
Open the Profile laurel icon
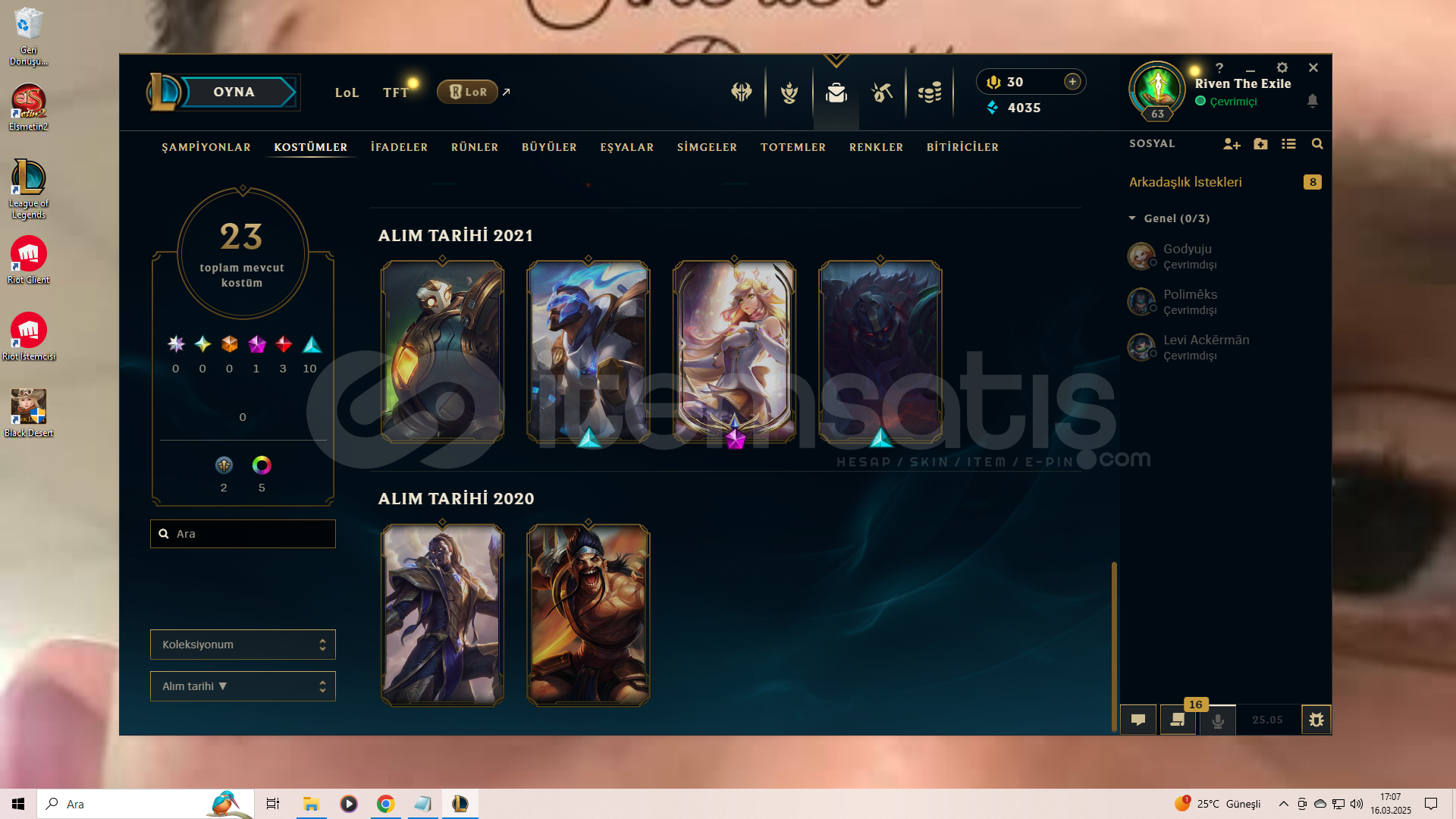tap(789, 93)
